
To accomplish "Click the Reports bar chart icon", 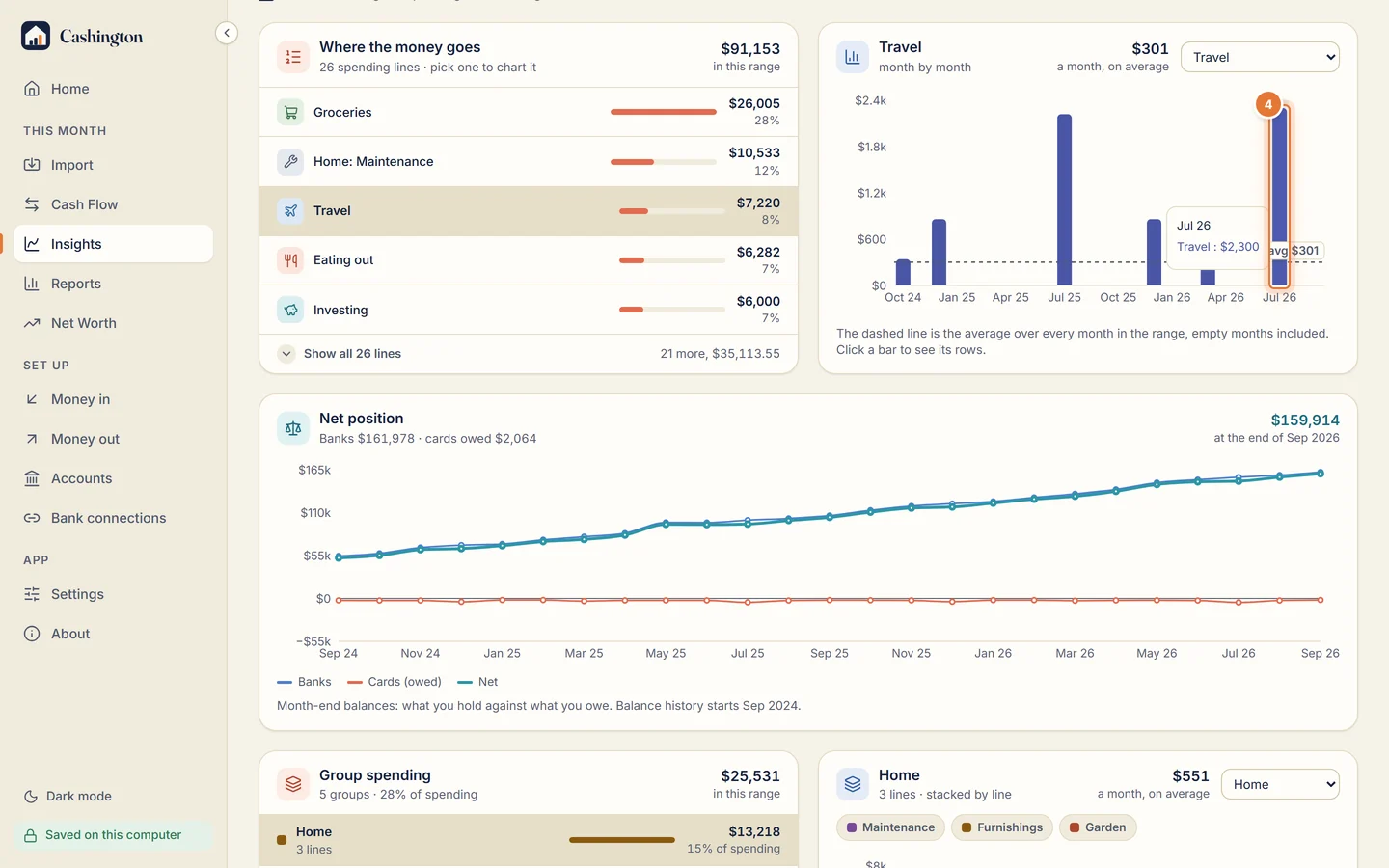I will coord(32,284).
